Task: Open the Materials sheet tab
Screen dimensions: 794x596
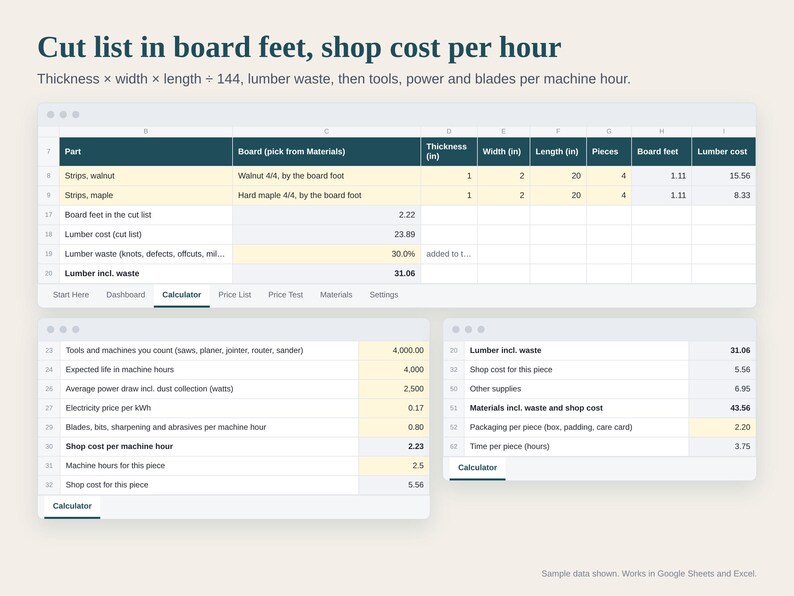Action: point(336,295)
